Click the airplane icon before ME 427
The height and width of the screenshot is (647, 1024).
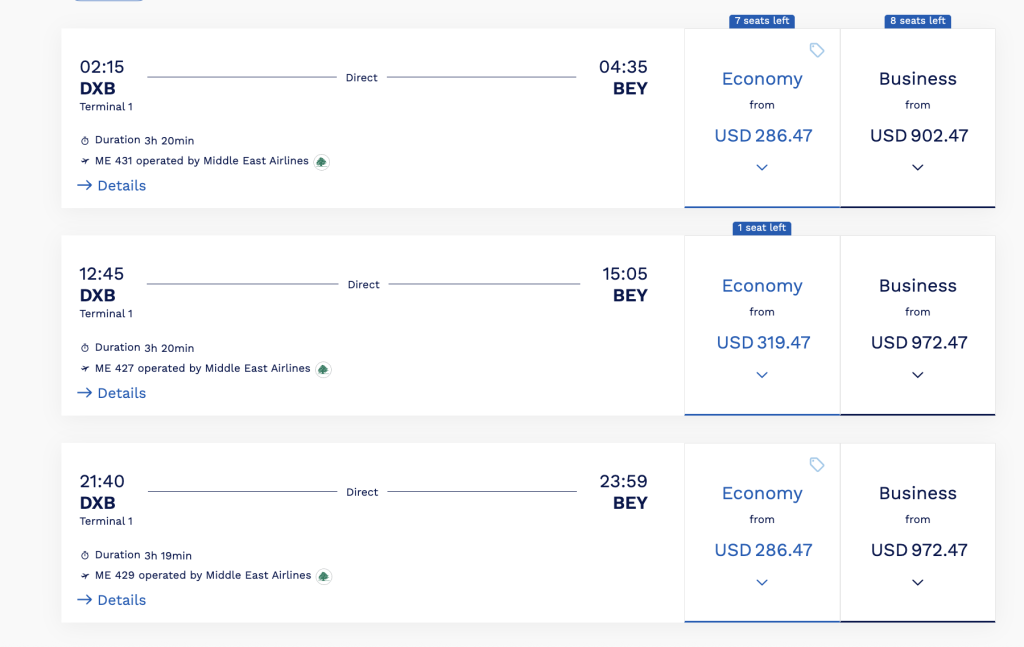tap(85, 368)
